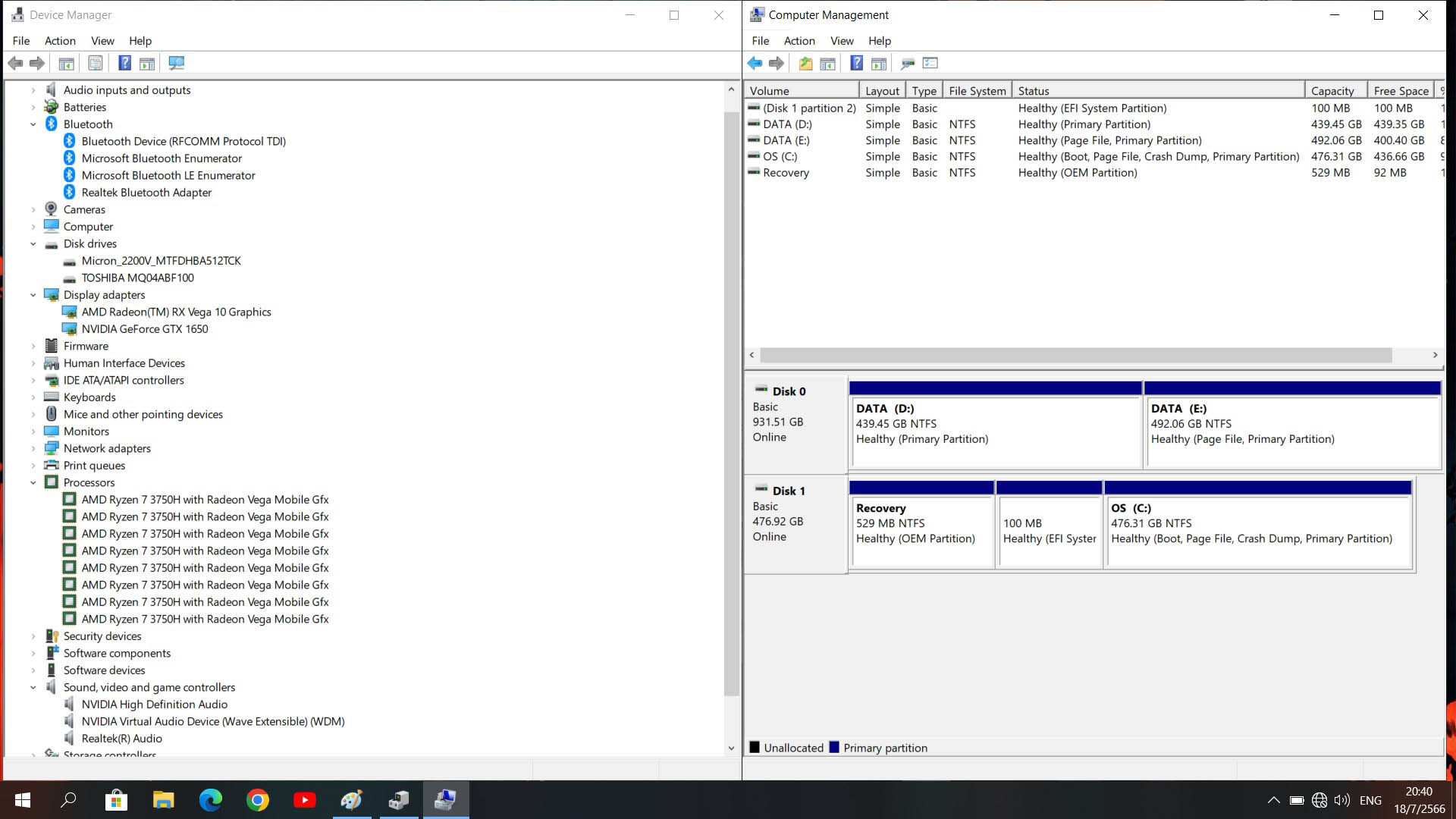Click Help icon in Computer Management toolbar
This screenshot has width=1456, height=819.
[x=856, y=63]
